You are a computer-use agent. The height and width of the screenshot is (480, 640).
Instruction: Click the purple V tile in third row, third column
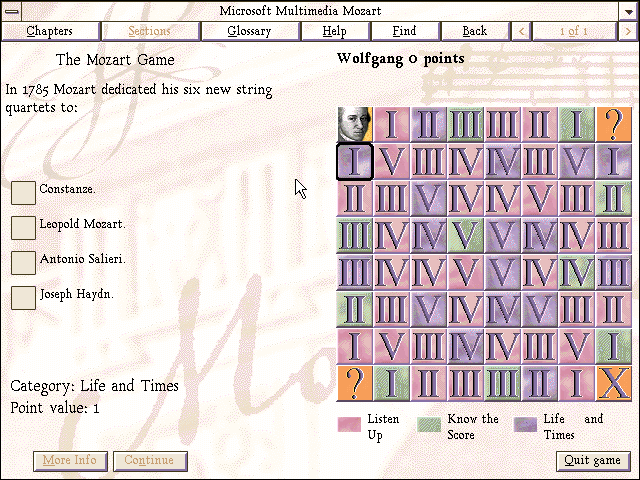click(x=429, y=198)
